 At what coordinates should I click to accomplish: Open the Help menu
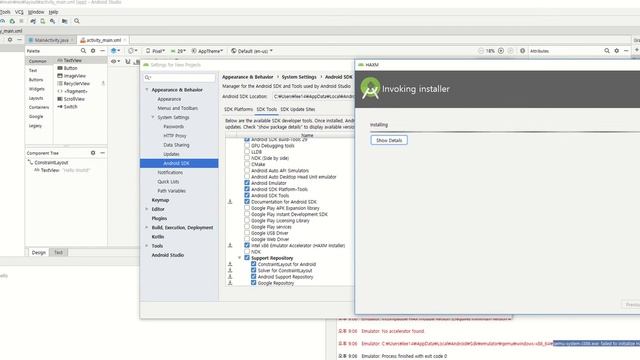click(x=53, y=12)
